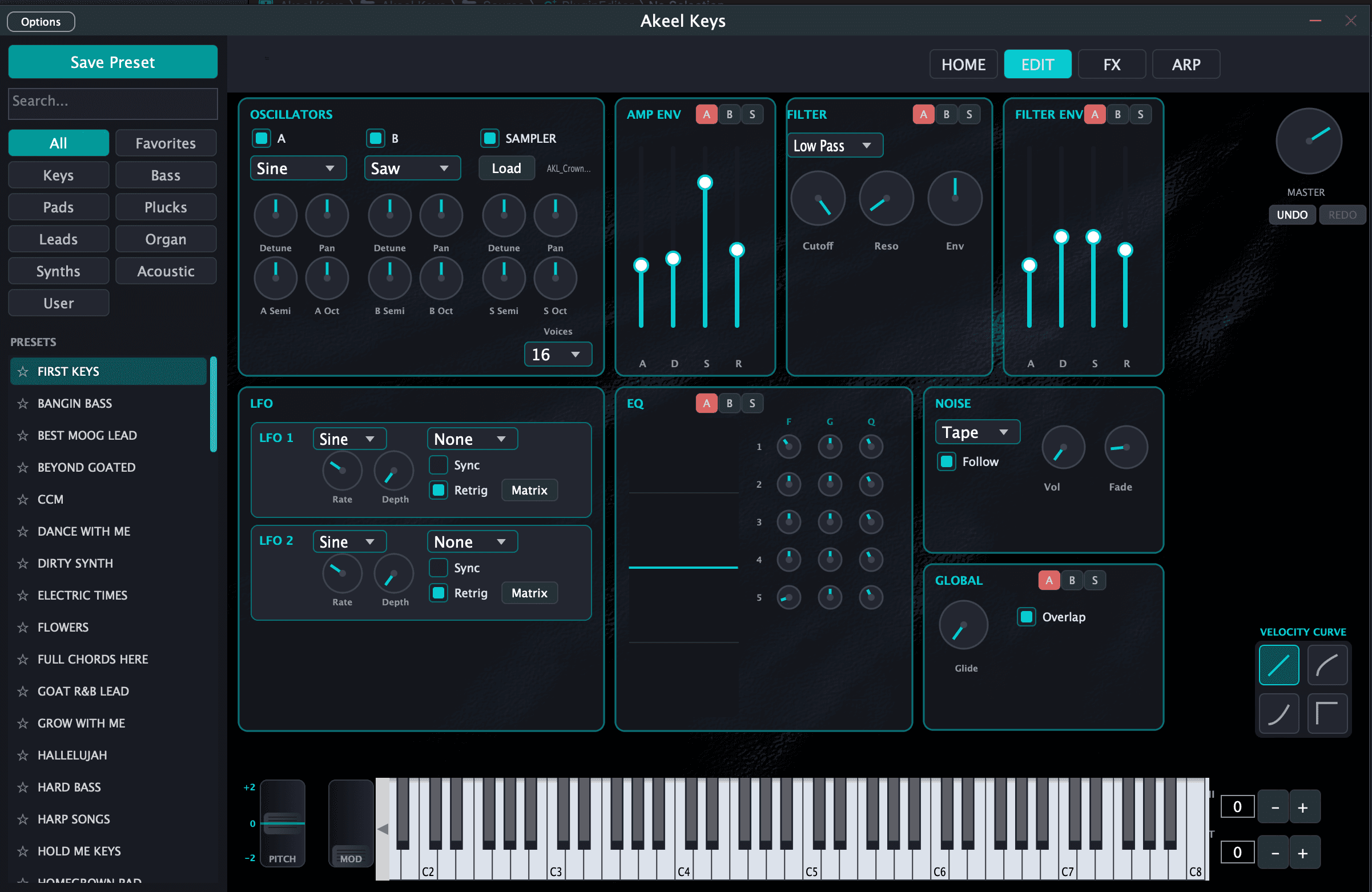The image size is (1372, 892).
Task: Expand the Voices count dropdown
Action: pyautogui.click(x=557, y=354)
